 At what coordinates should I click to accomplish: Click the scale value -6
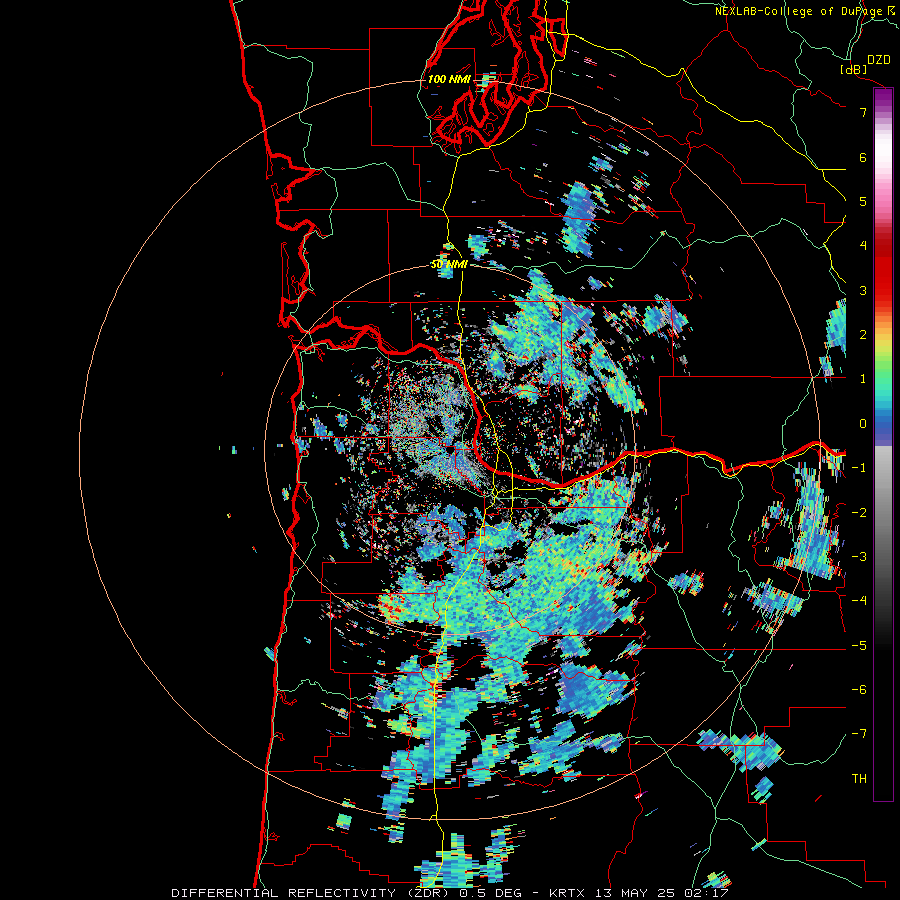pyautogui.click(x=859, y=690)
